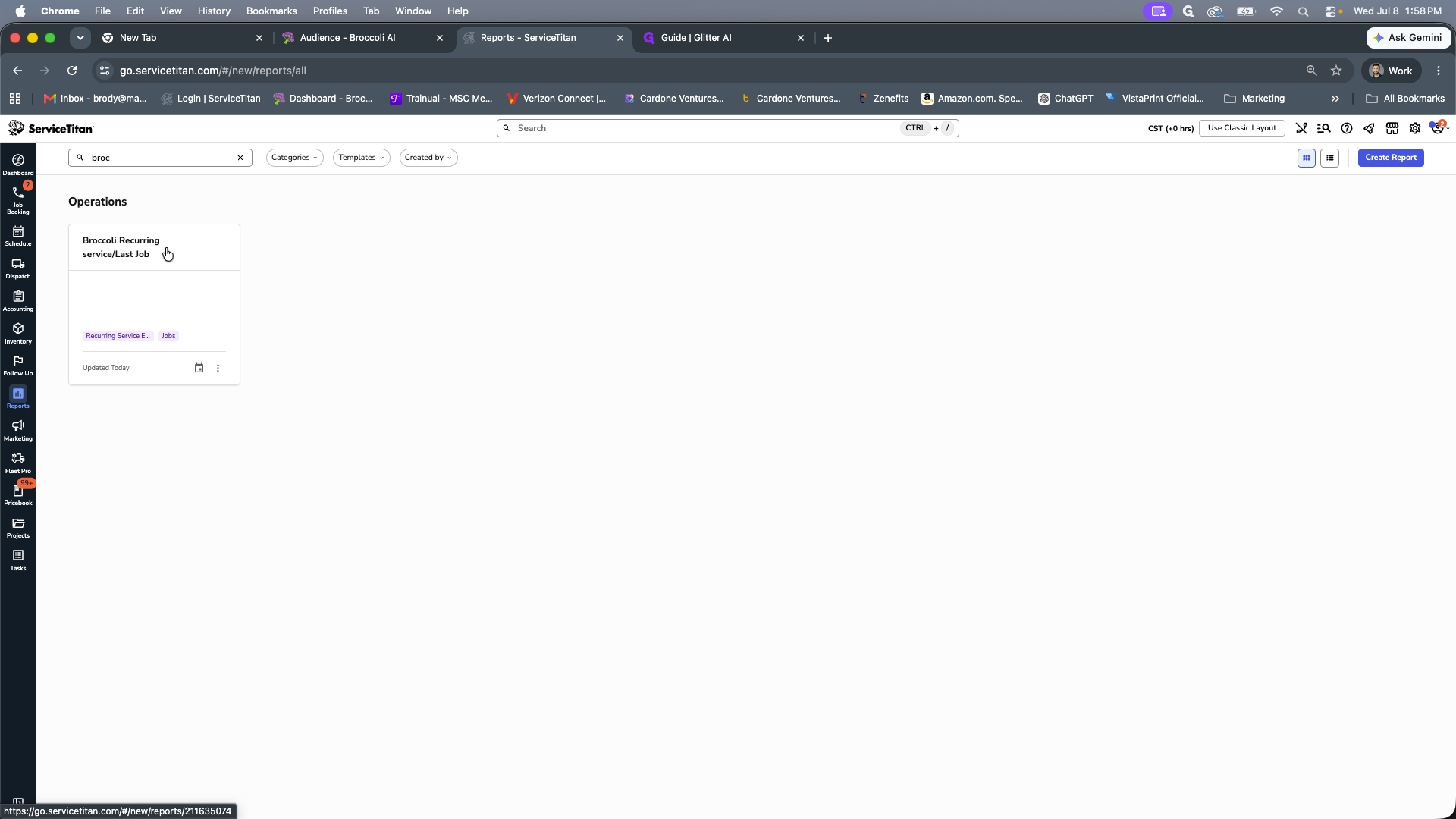Open the Bookmarks menu in the menu bar
The width and height of the screenshot is (1456, 819).
[271, 11]
